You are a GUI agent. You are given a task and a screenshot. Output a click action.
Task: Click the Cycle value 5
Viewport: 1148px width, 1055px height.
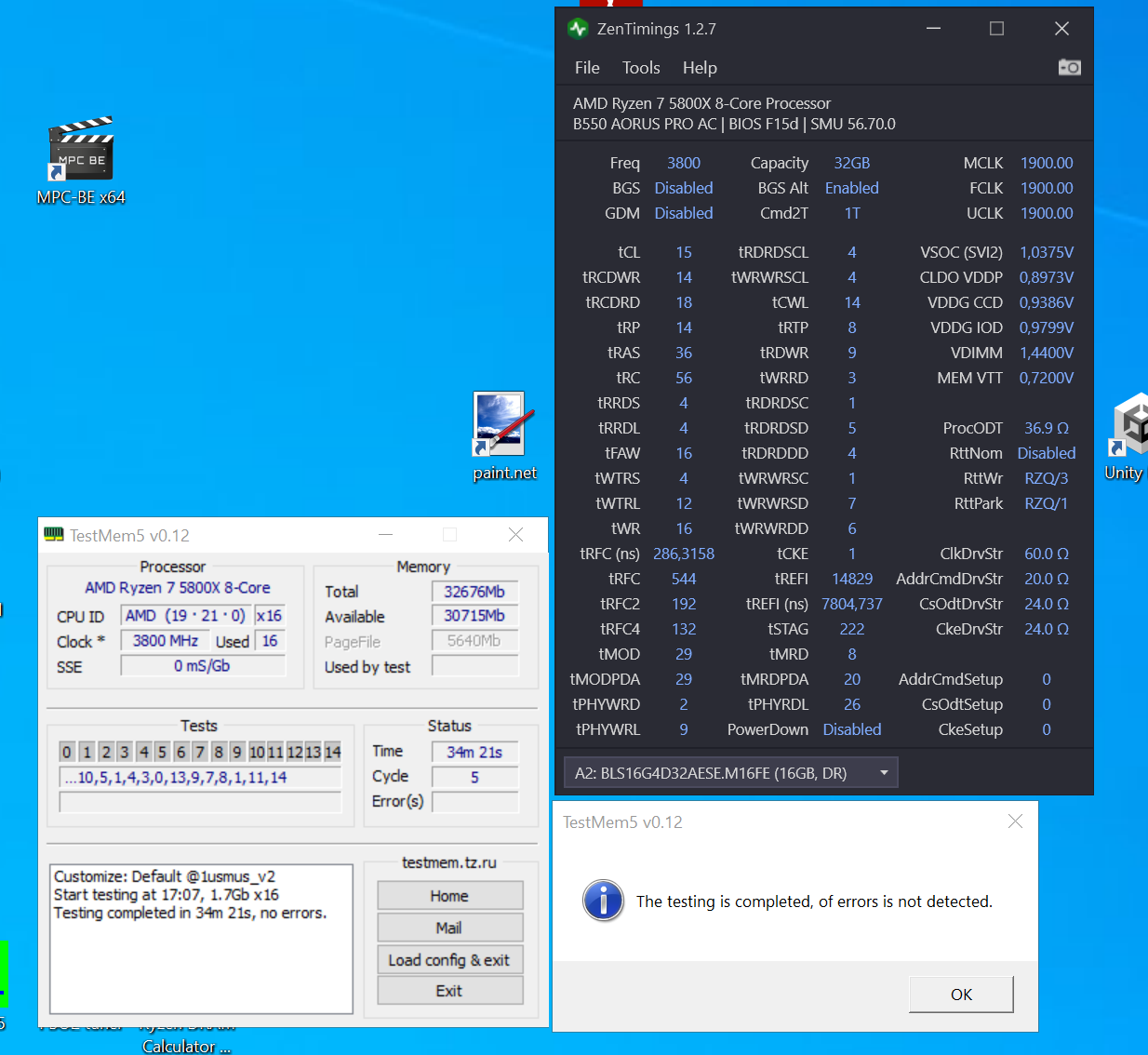474,777
